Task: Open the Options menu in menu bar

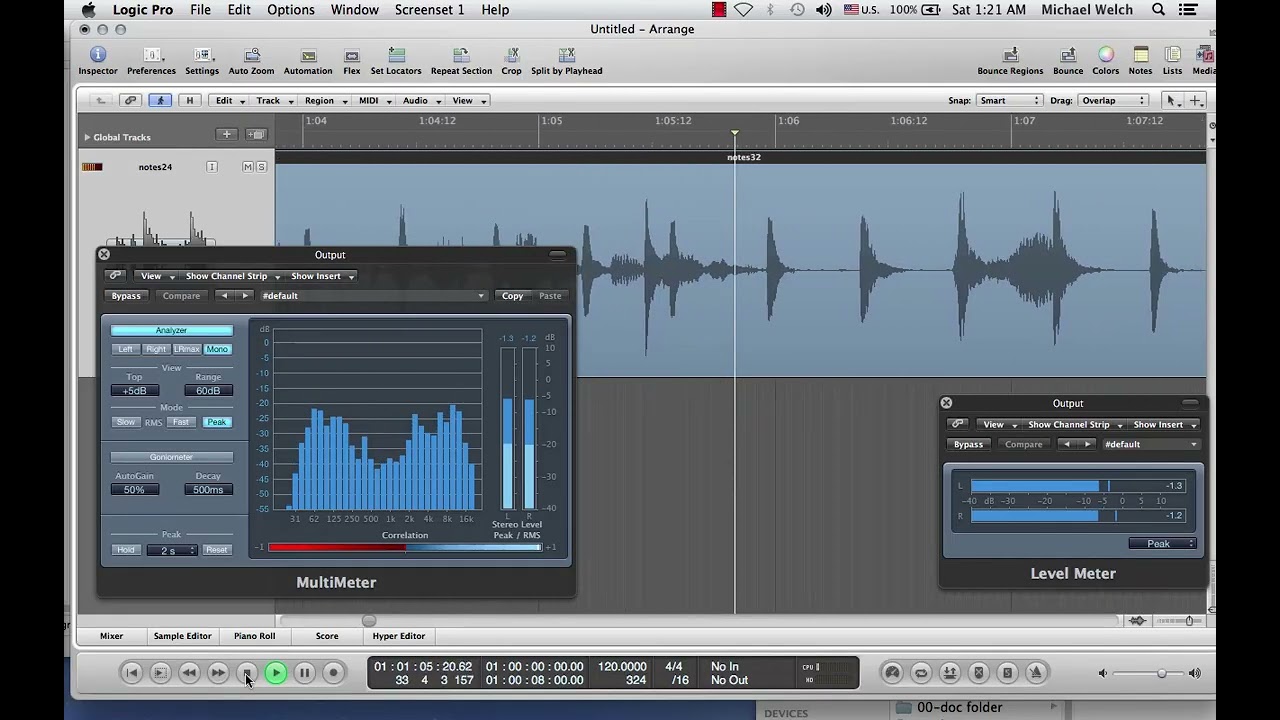Action: point(291,10)
